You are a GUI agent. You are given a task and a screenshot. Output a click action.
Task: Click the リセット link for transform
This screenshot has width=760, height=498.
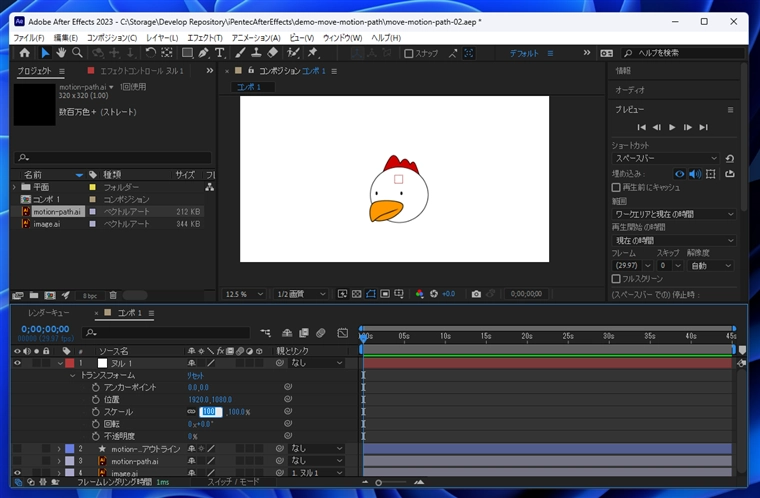pos(196,375)
